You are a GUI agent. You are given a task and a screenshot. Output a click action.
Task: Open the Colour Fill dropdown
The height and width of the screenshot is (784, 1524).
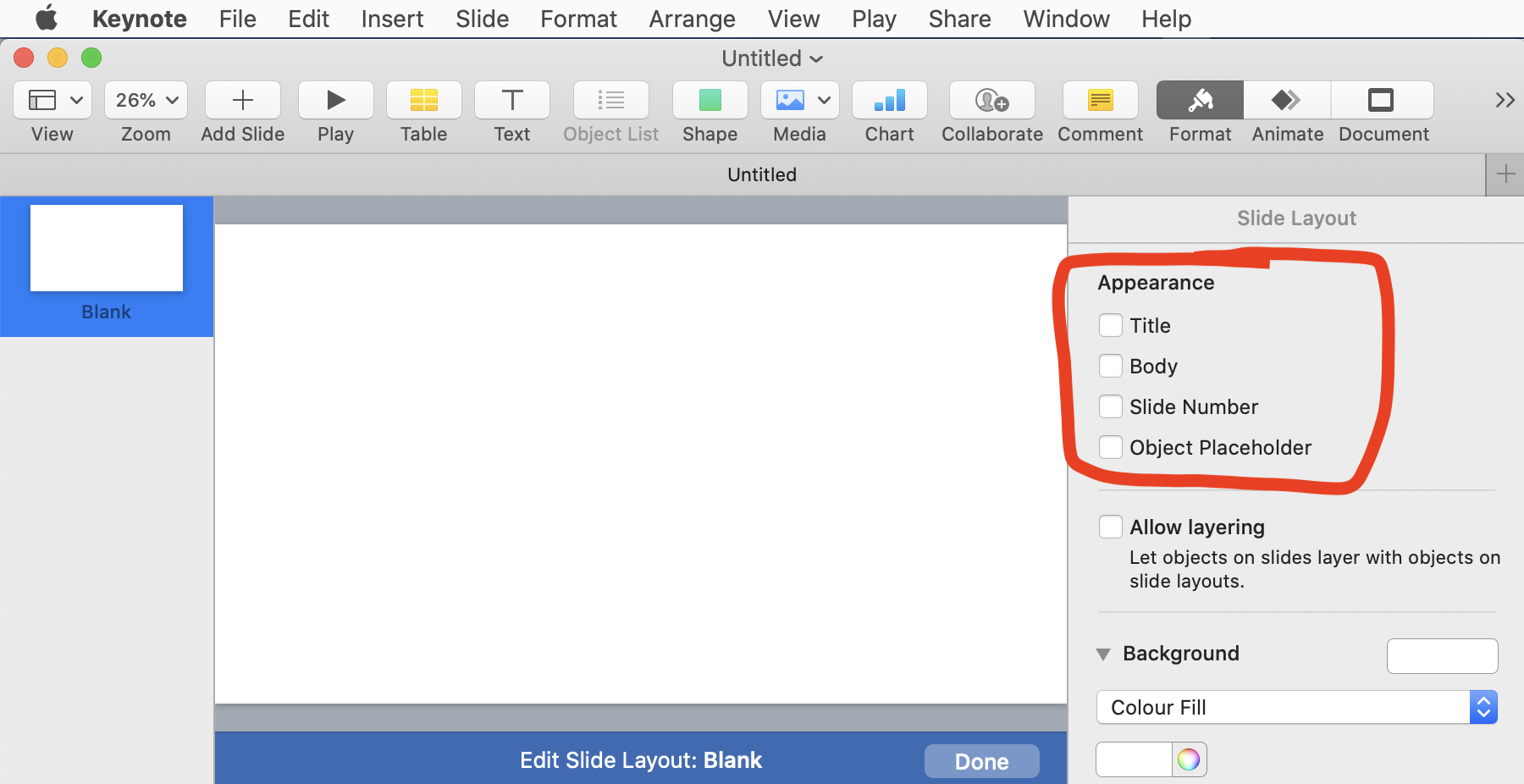(x=1296, y=707)
